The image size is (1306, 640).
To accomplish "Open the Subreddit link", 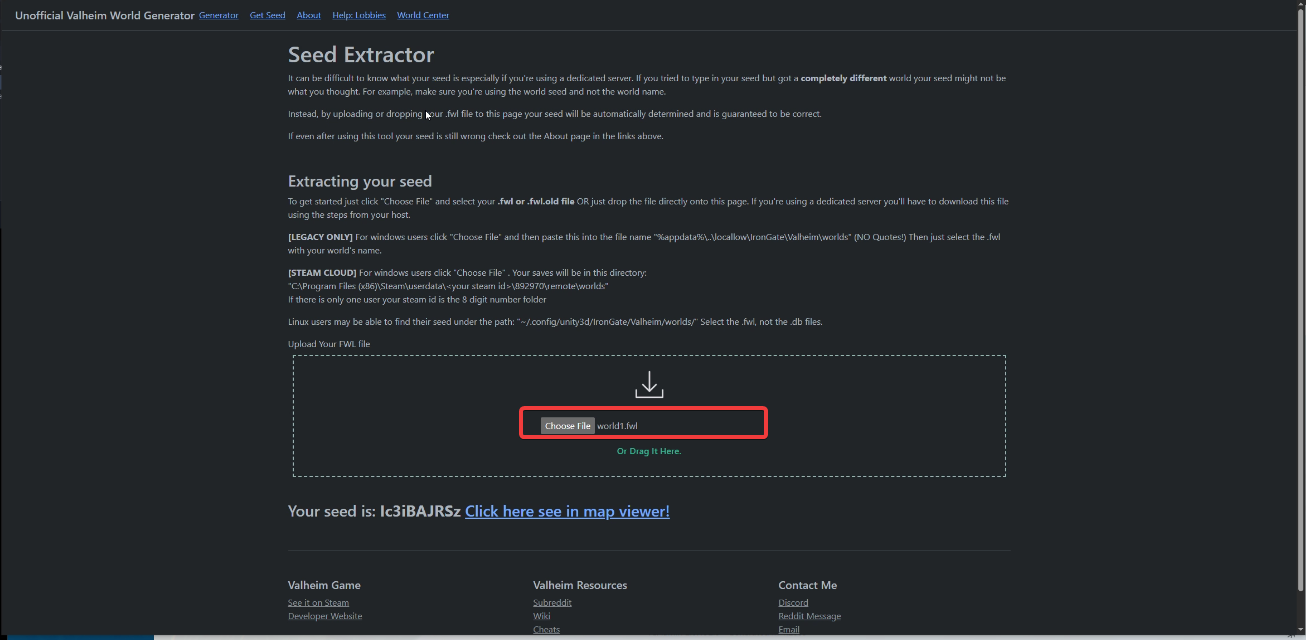I will point(553,603).
